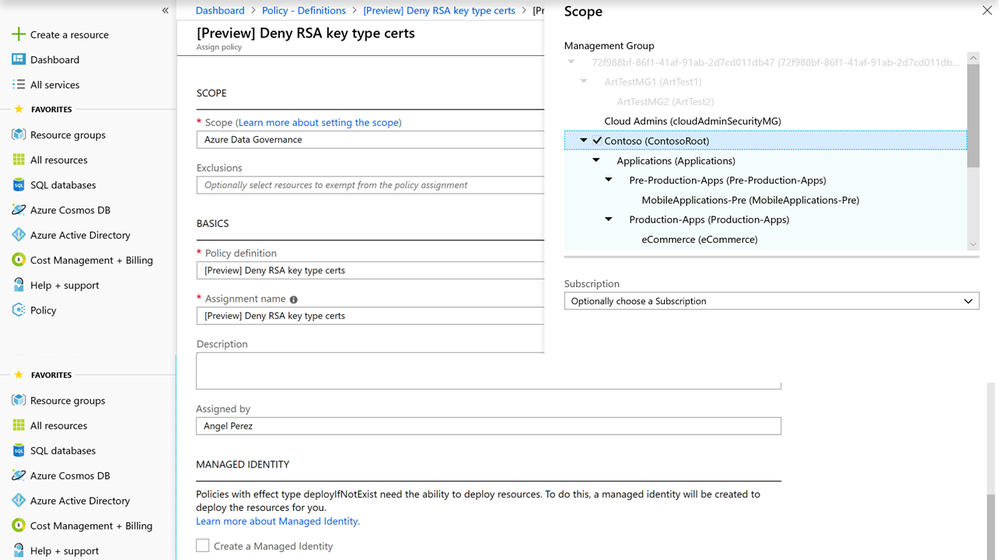
Task: Go to Dashboard in the breadcrumb
Action: [x=220, y=10]
